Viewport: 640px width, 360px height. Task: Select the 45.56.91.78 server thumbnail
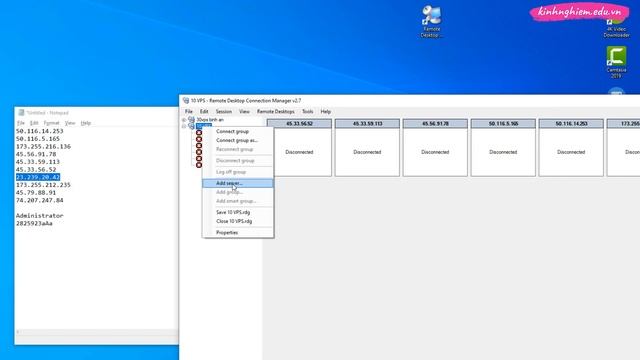click(435, 148)
